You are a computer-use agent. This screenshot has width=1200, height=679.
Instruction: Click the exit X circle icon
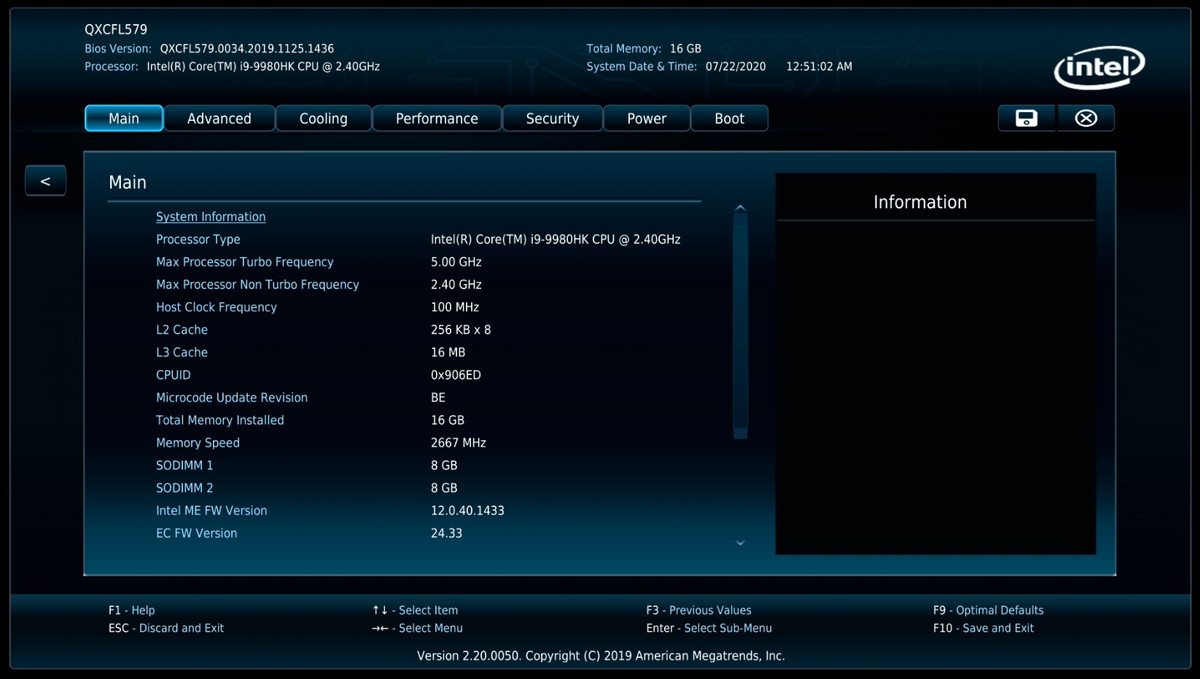point(1086,118)
